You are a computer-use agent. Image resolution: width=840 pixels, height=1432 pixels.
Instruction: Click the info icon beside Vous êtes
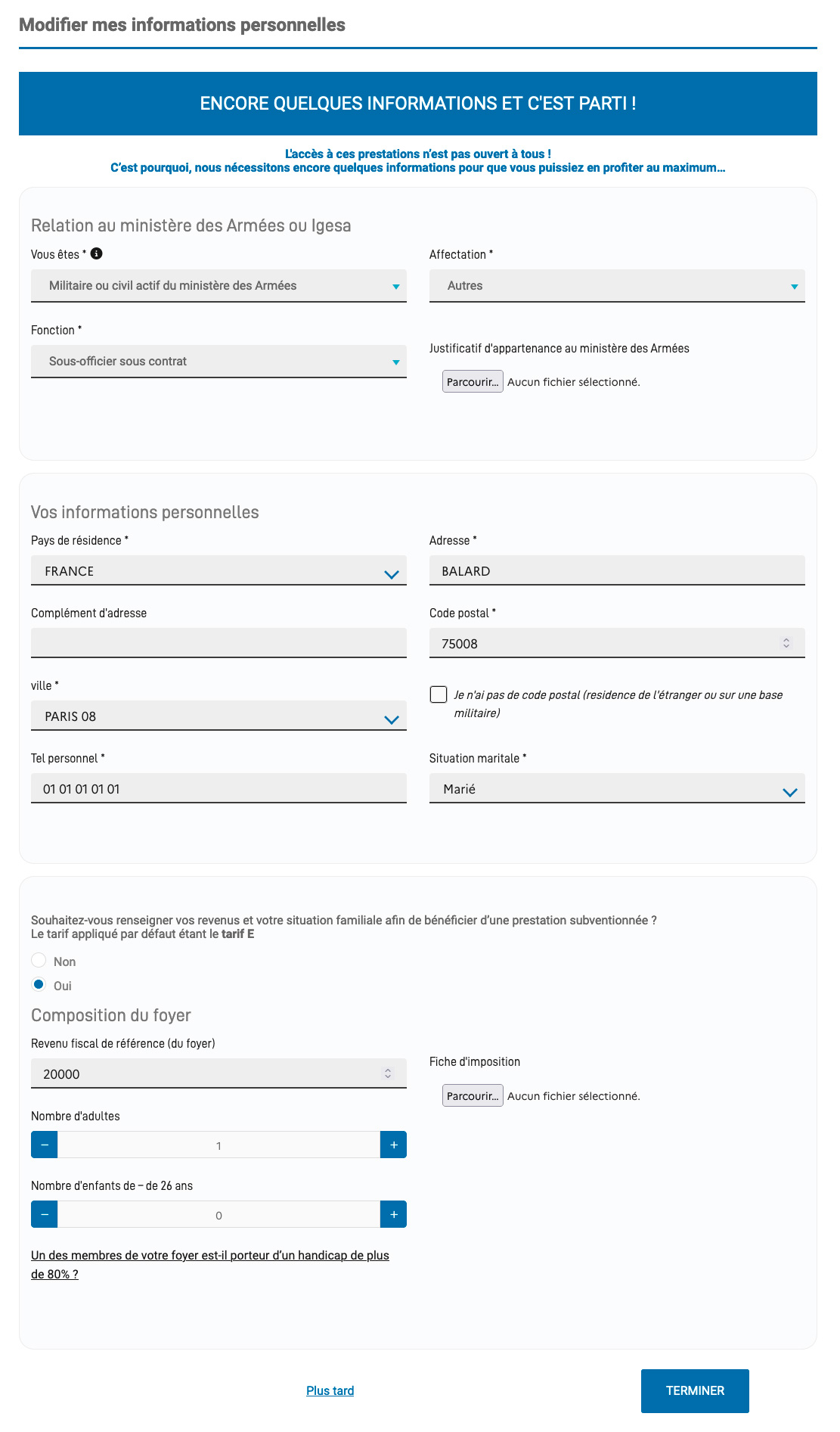(x=97, y=254)
